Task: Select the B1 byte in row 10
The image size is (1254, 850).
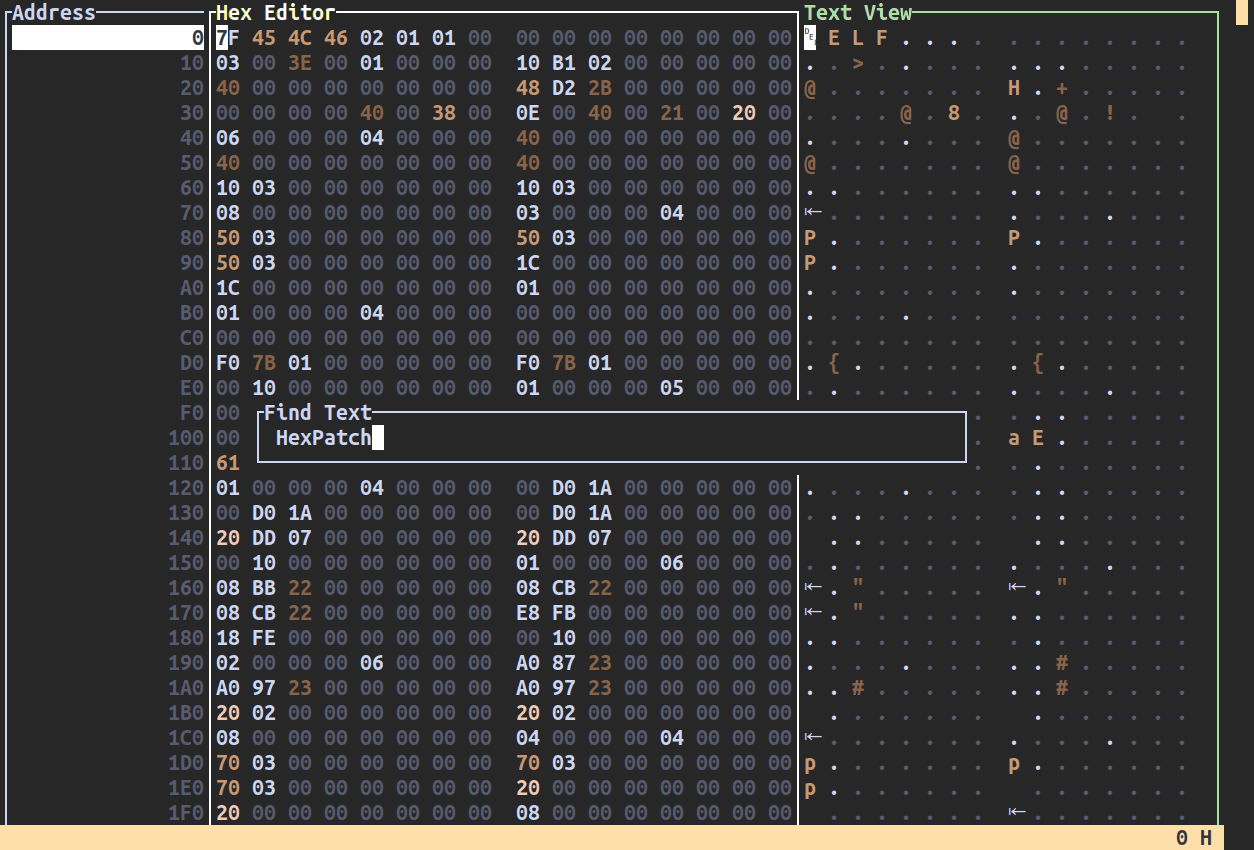Action: pyautogui.click(x=564, y=63)
